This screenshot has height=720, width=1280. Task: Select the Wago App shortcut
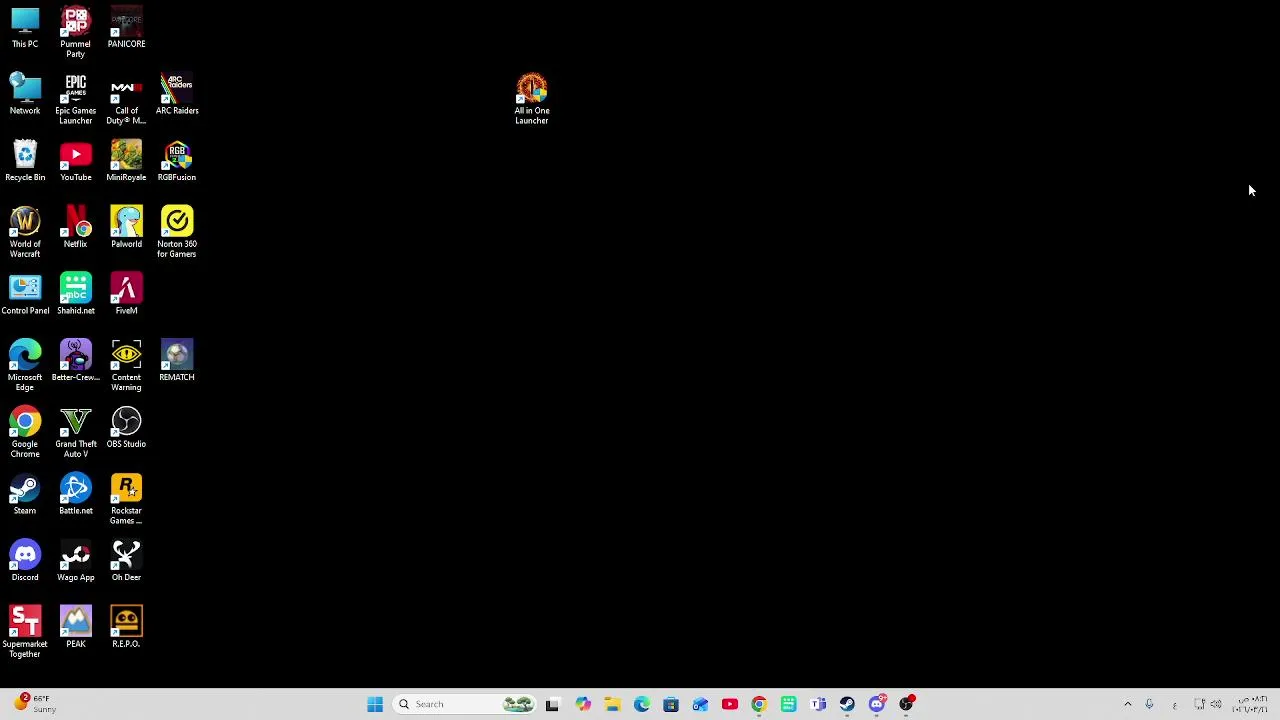(75, 562)
